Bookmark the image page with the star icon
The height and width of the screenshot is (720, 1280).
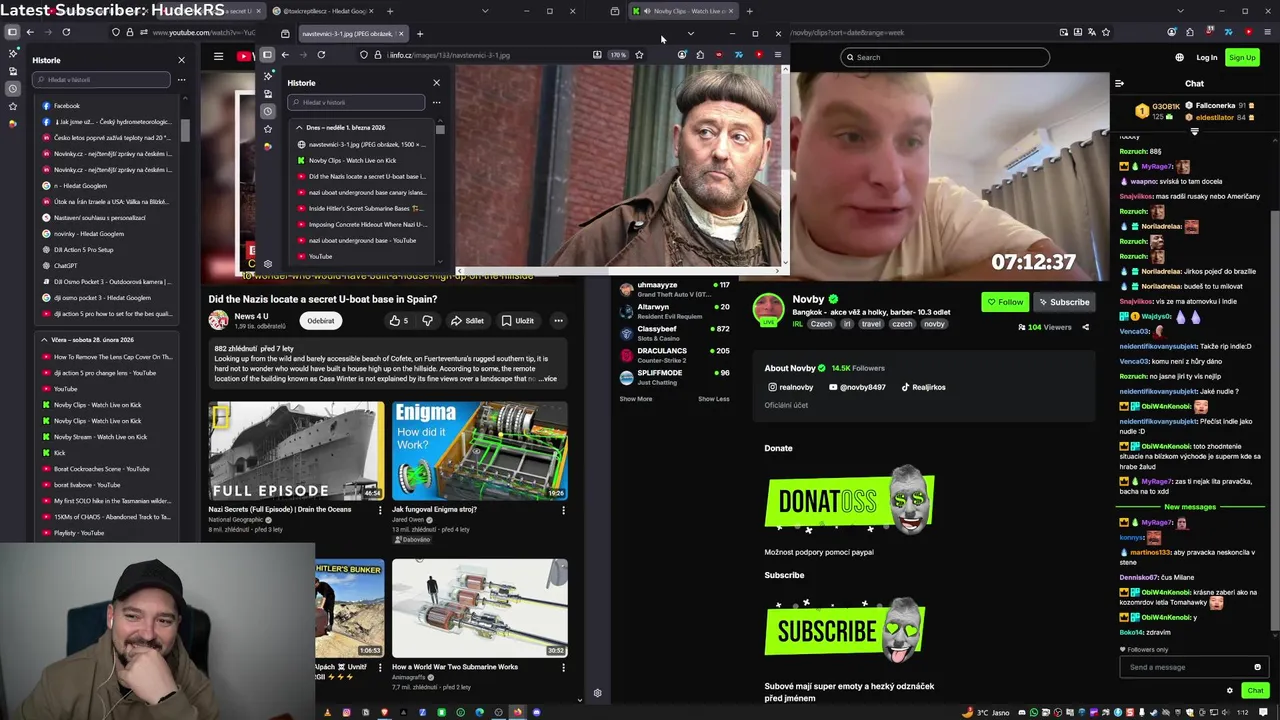[639, 55]
